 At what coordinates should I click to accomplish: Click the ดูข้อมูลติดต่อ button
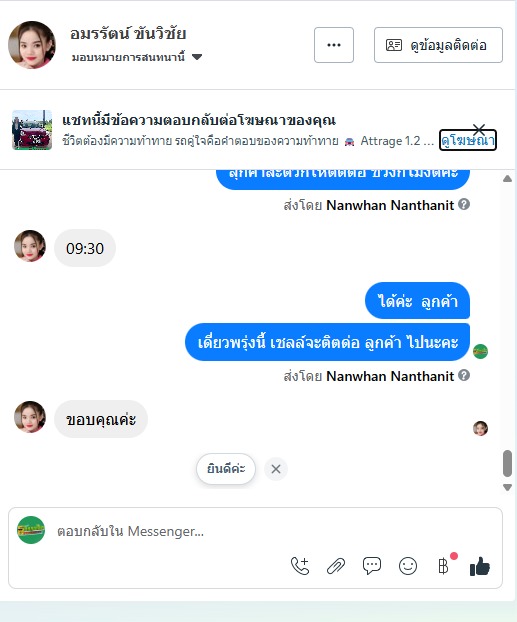(438, 45)
